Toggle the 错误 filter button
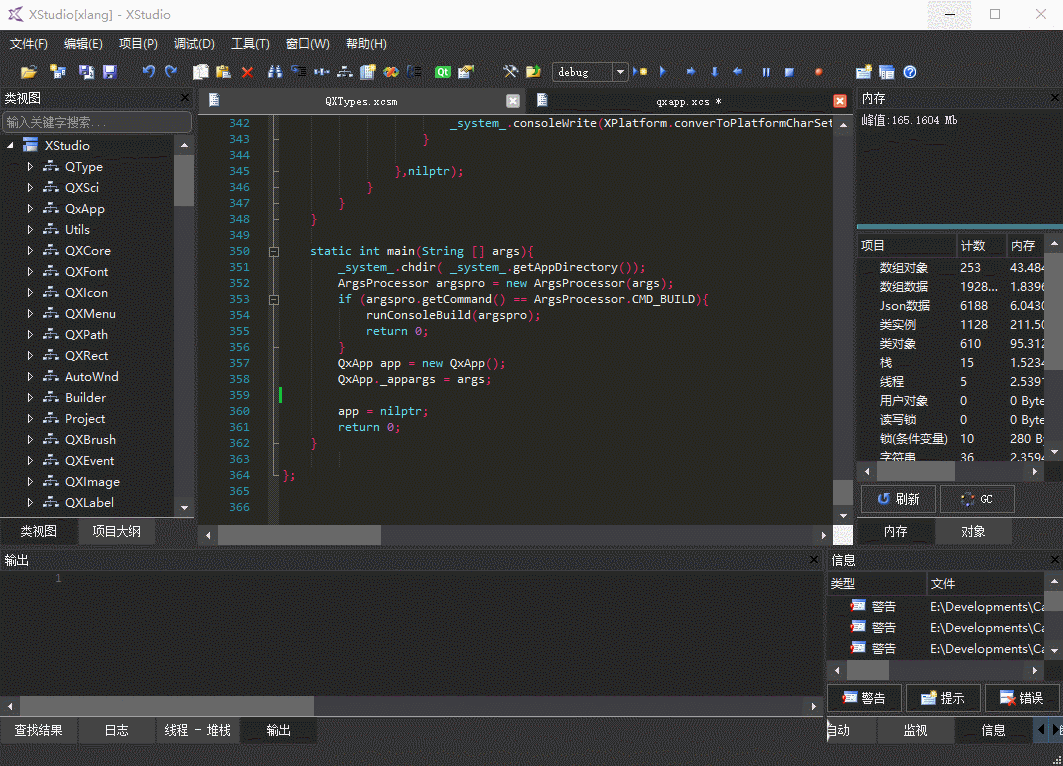 1022,698
